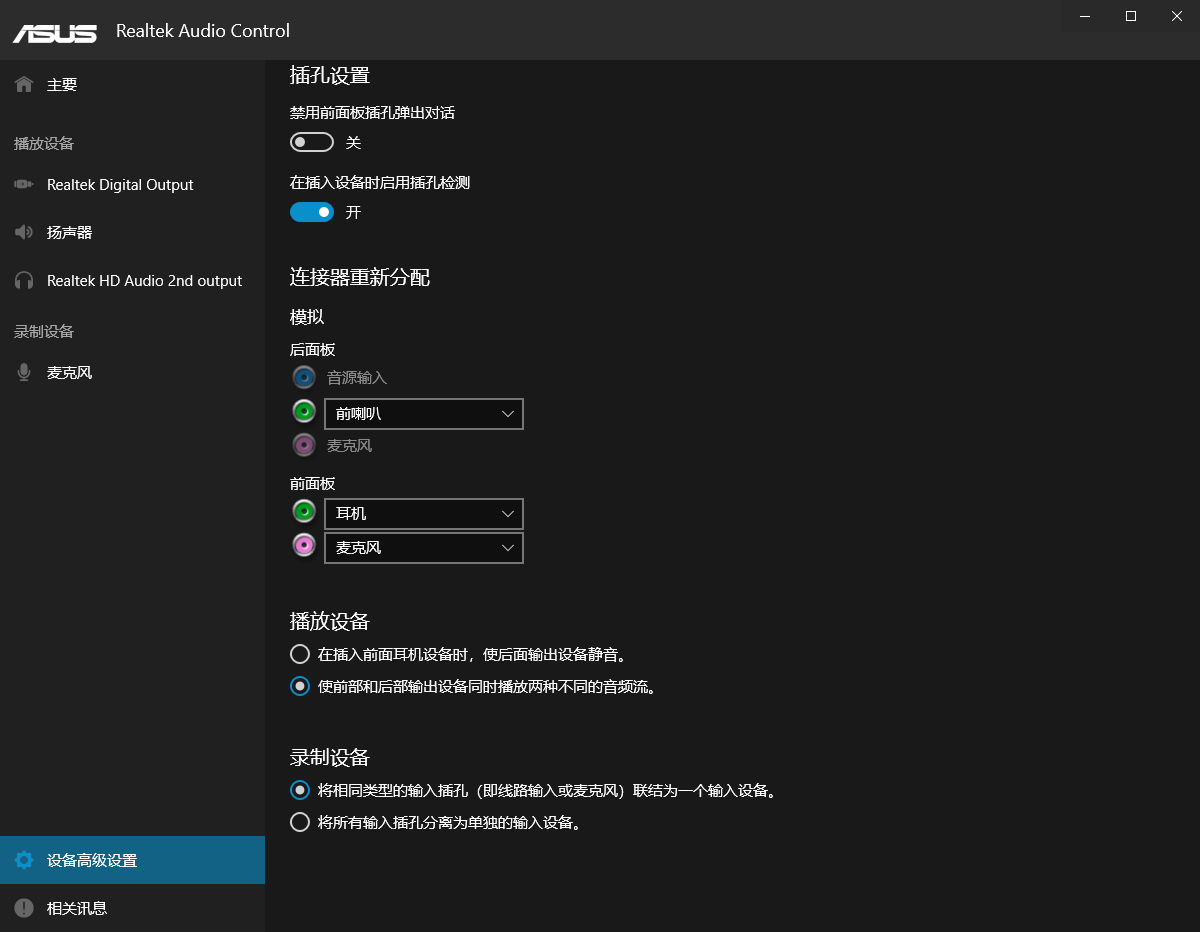Click the 设备高级设置 gear icon
1200x932 pixels.
(x=22, y=859)
